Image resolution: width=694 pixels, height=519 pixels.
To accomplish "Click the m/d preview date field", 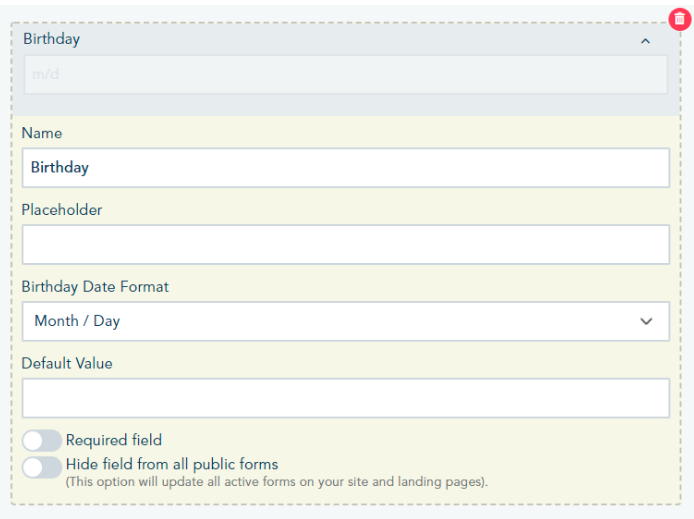I will (x=345, y=75).
